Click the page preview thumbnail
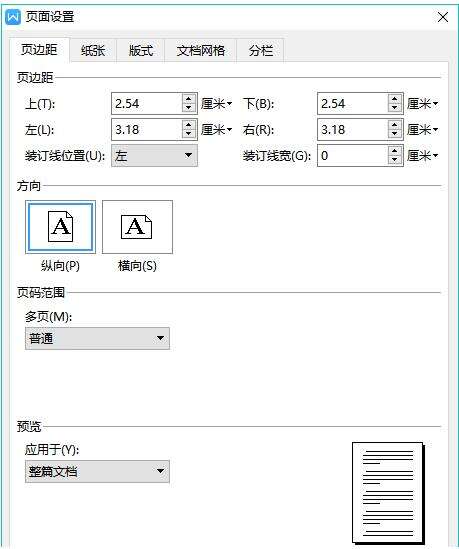This screenshot has width=459, height=549. [388, 492]
